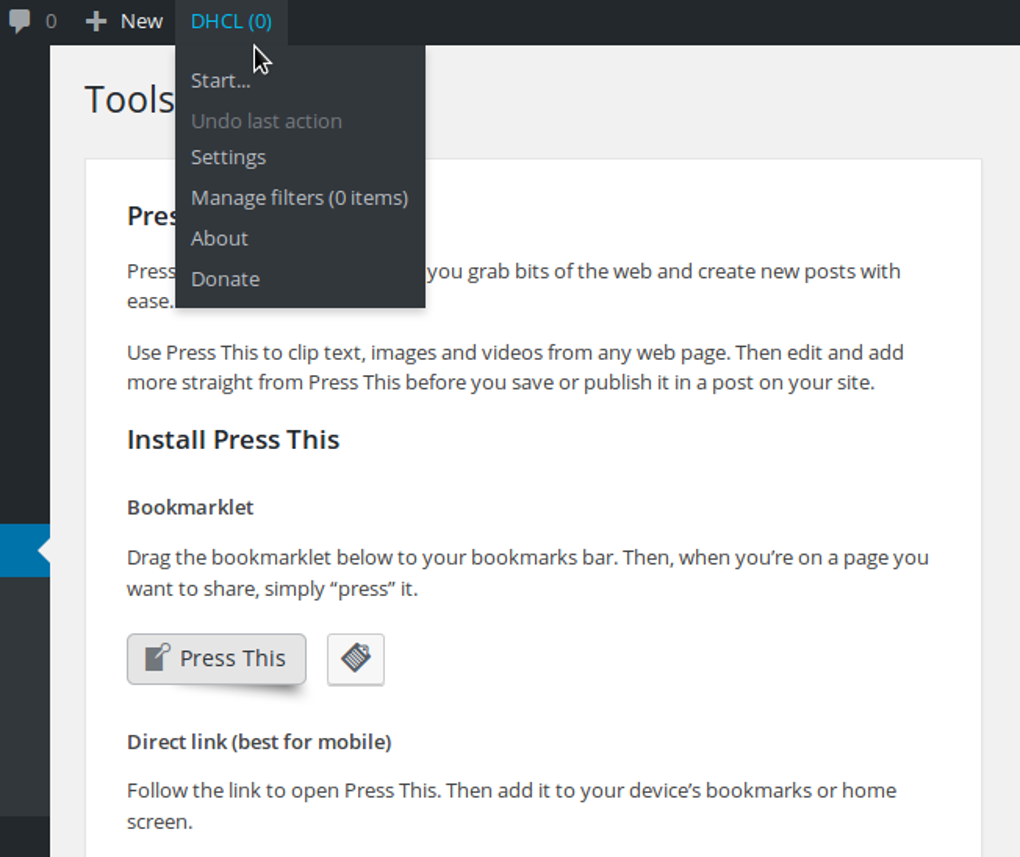1020x857 pixels.
Task: Open comments via the speech bubble icon
Action: point(20,20)
